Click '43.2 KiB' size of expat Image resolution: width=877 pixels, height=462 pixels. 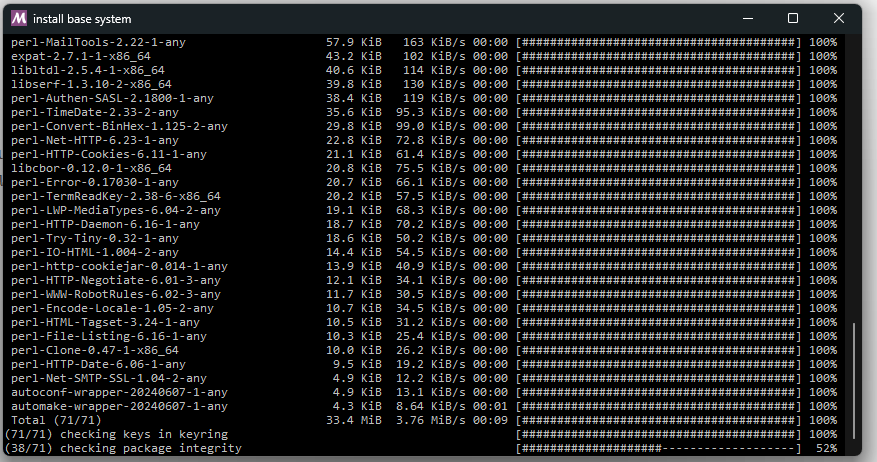[353, 56]
